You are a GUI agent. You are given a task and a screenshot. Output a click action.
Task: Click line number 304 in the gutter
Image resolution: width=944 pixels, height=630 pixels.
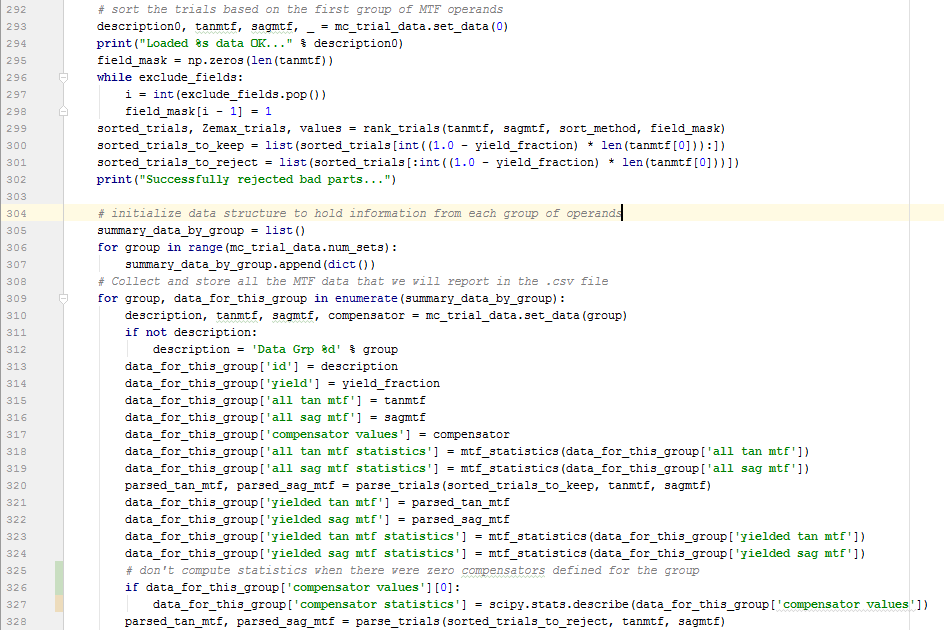(x=16, y=213)
